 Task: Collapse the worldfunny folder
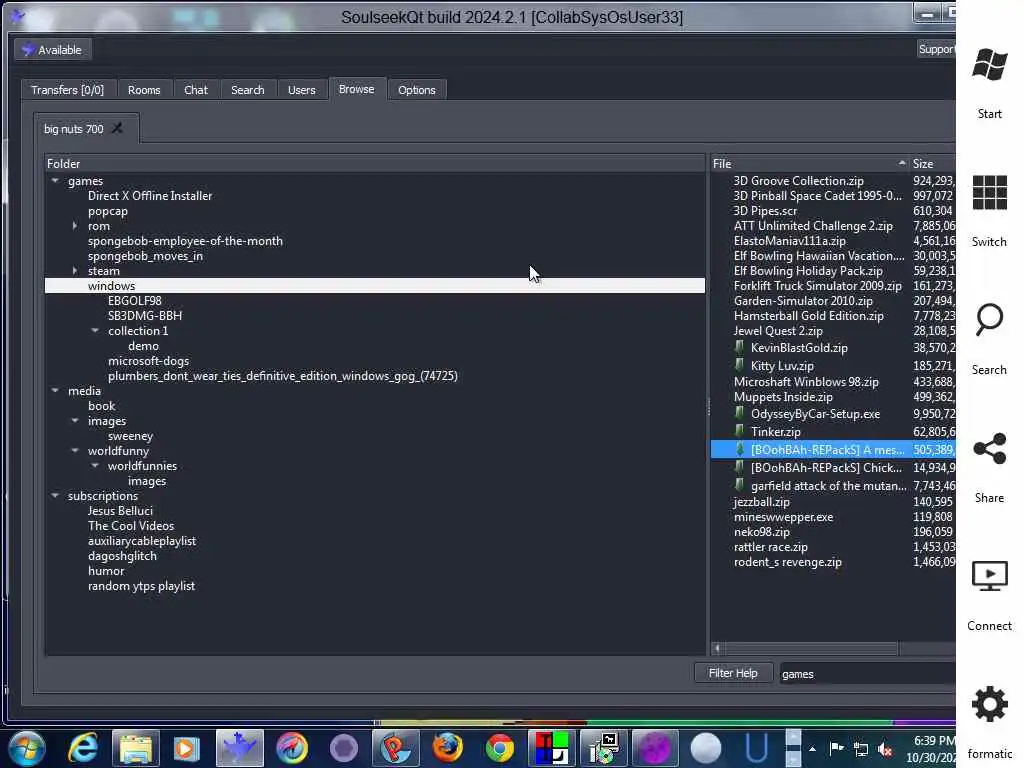[x=75, y=451]
